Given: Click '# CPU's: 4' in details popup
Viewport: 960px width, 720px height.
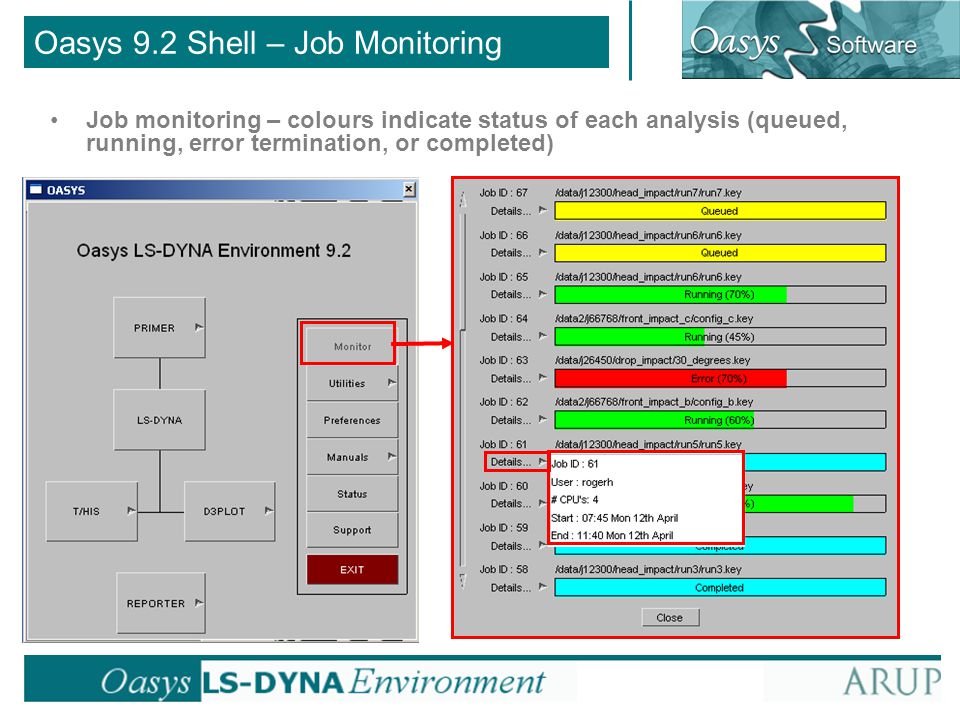Looking at the screenshot, I should point(574,499).
